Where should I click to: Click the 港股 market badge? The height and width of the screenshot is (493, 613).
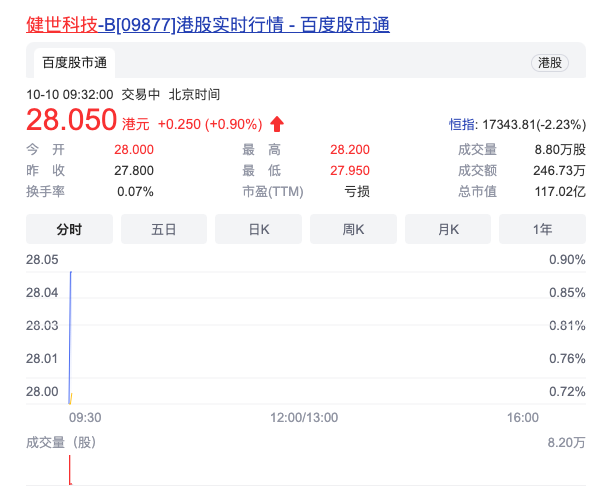point(550,63)
